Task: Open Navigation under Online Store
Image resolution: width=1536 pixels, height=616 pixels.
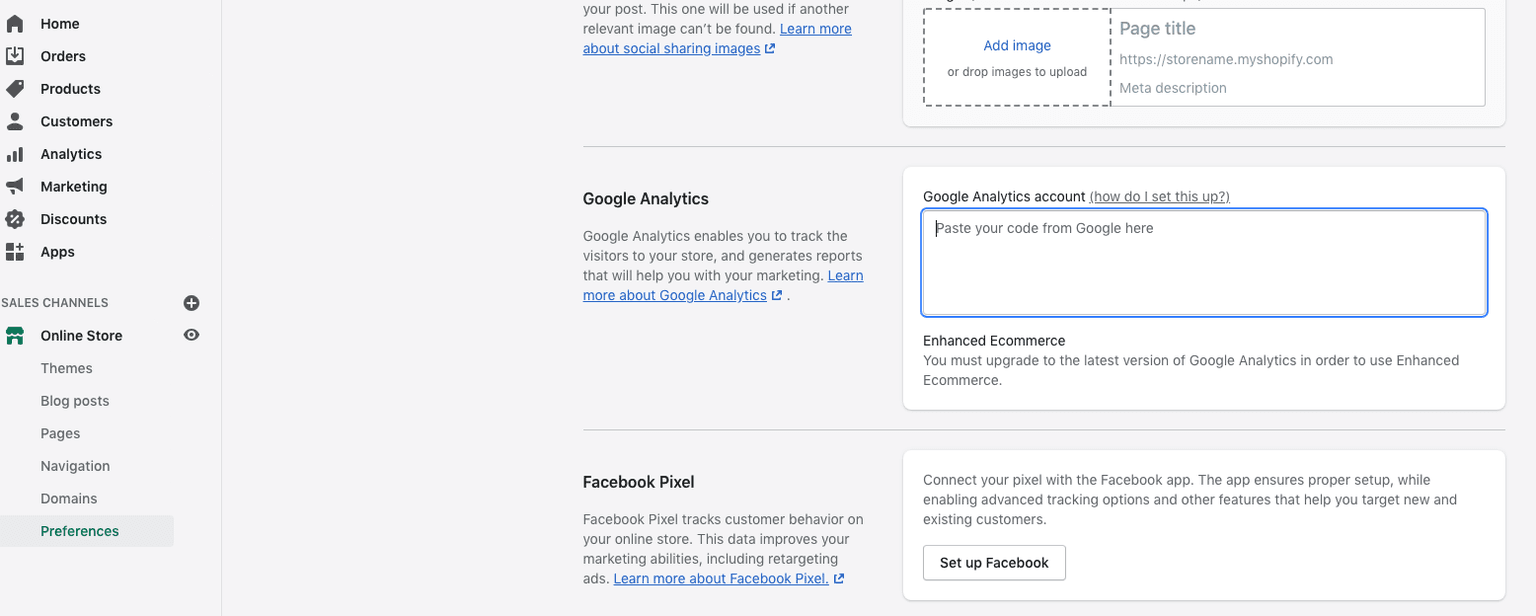Action: (75, 466)
